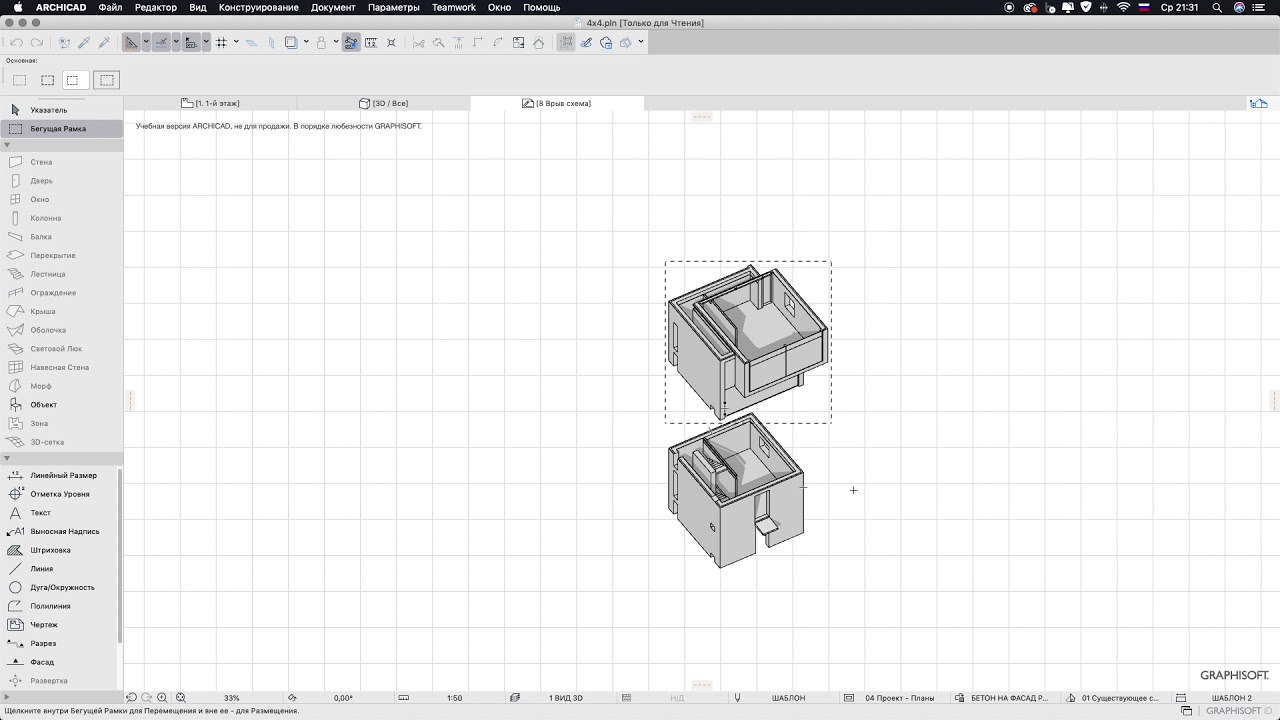
Task: Open the ШАБЛОН pen set dropdown
Action: coord(788,698)
